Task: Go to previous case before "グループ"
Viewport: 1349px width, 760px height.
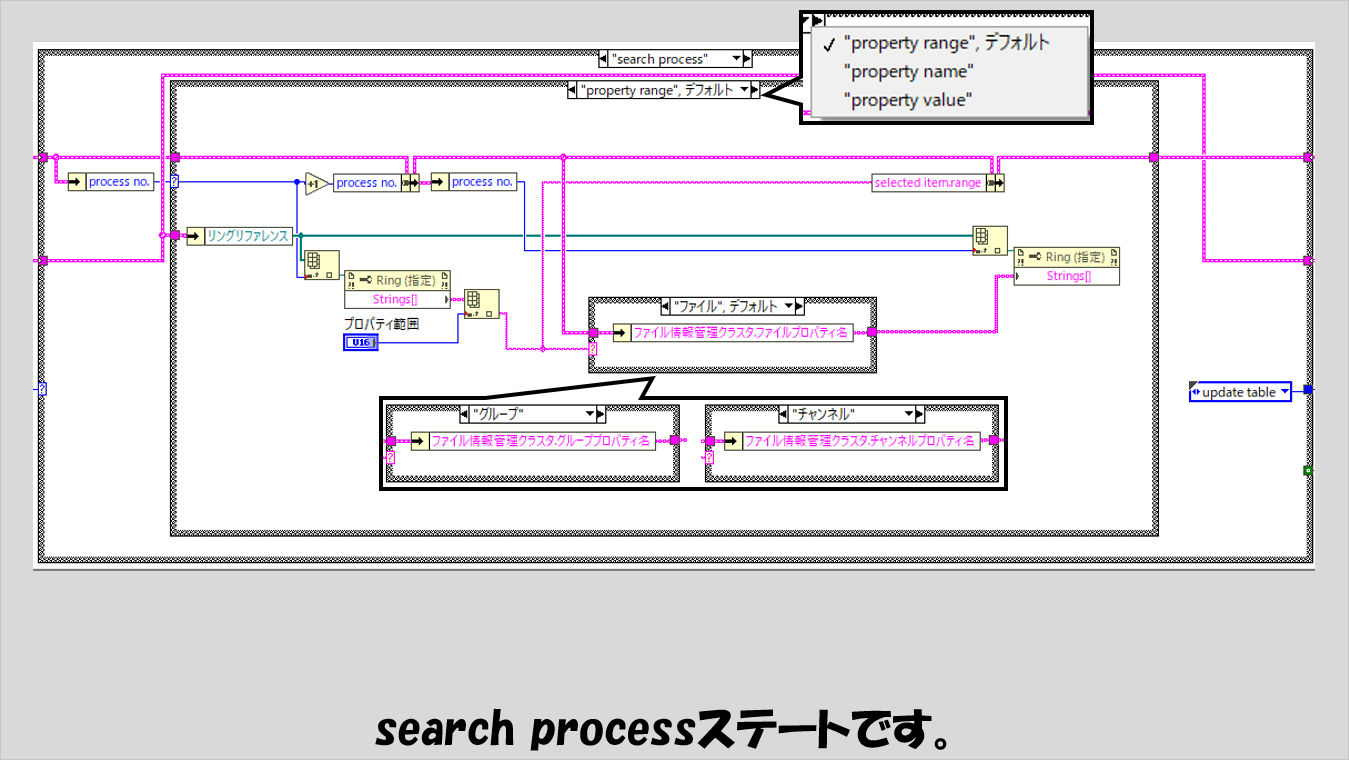Action: [x=464, y=414]
